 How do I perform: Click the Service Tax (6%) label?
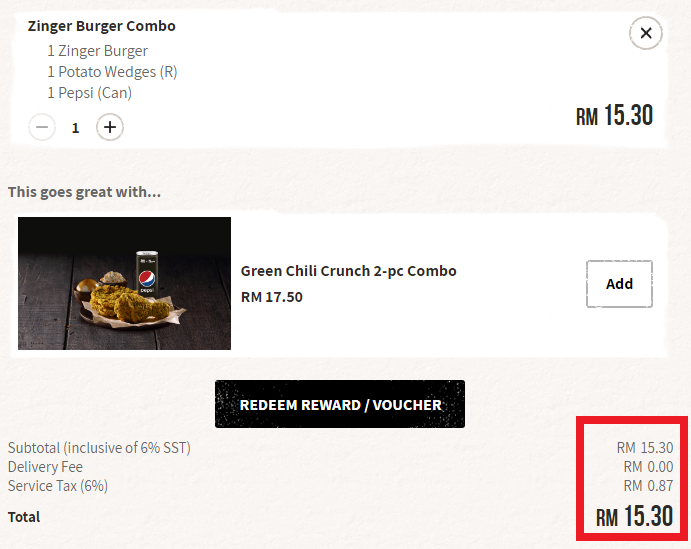click(58, 486)
